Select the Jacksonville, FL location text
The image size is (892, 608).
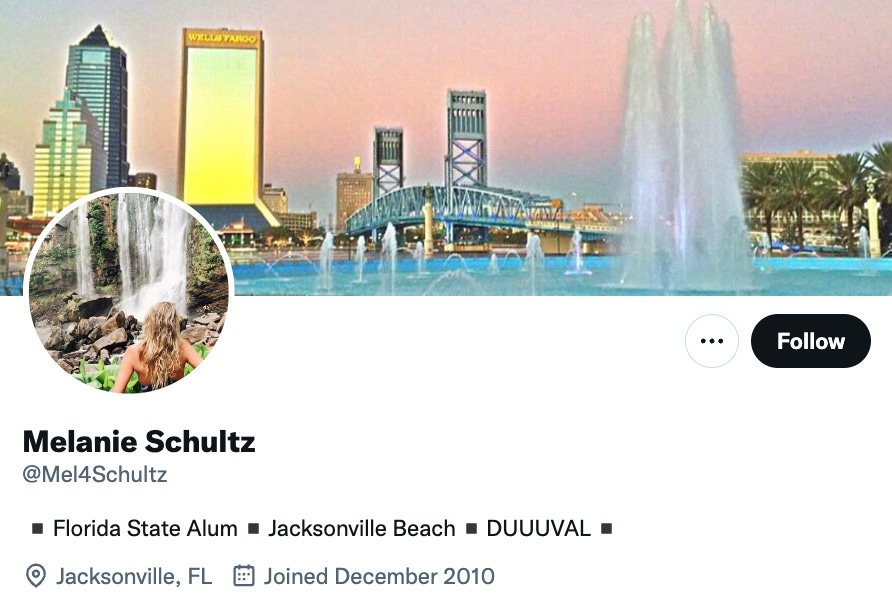(134, 576)
